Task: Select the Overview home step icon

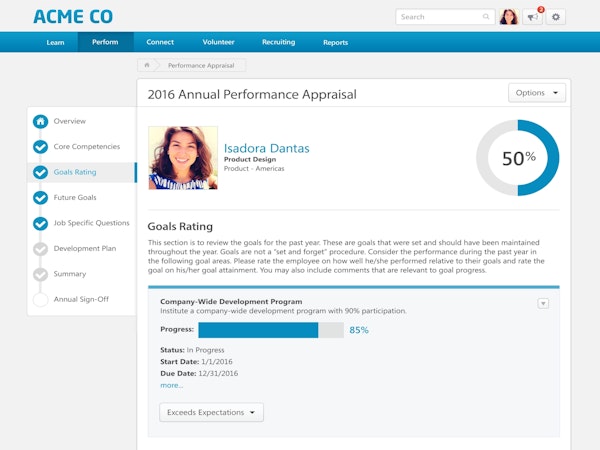Action: point(40,121)
